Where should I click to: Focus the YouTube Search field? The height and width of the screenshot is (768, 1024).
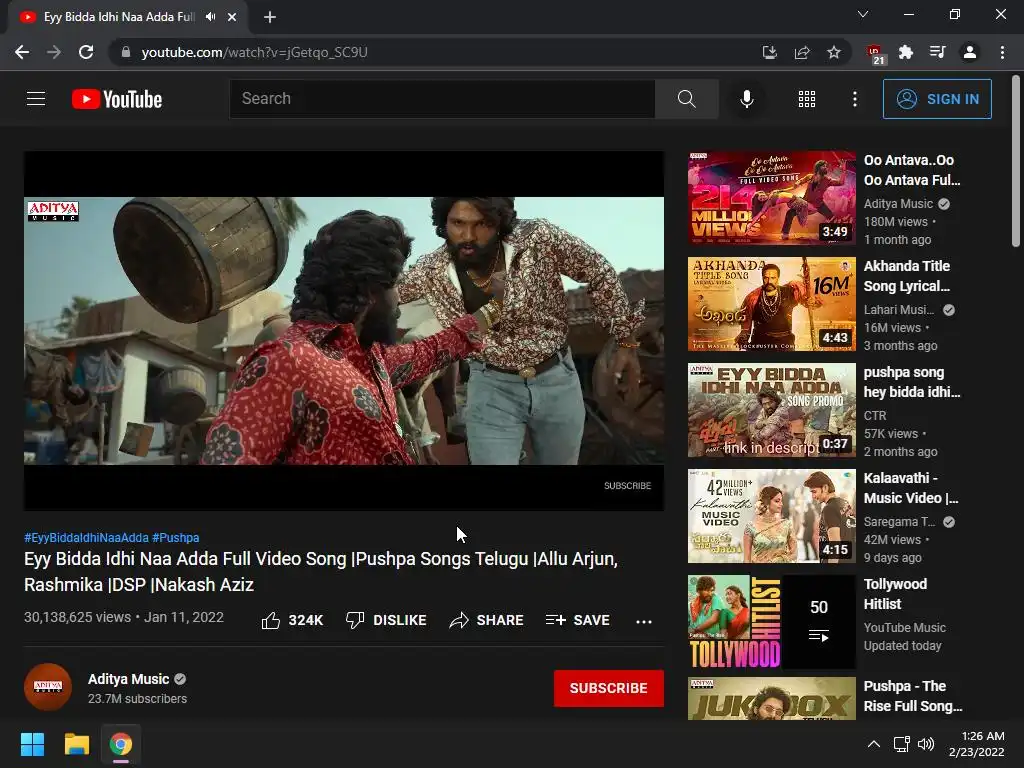pos(442,99)
